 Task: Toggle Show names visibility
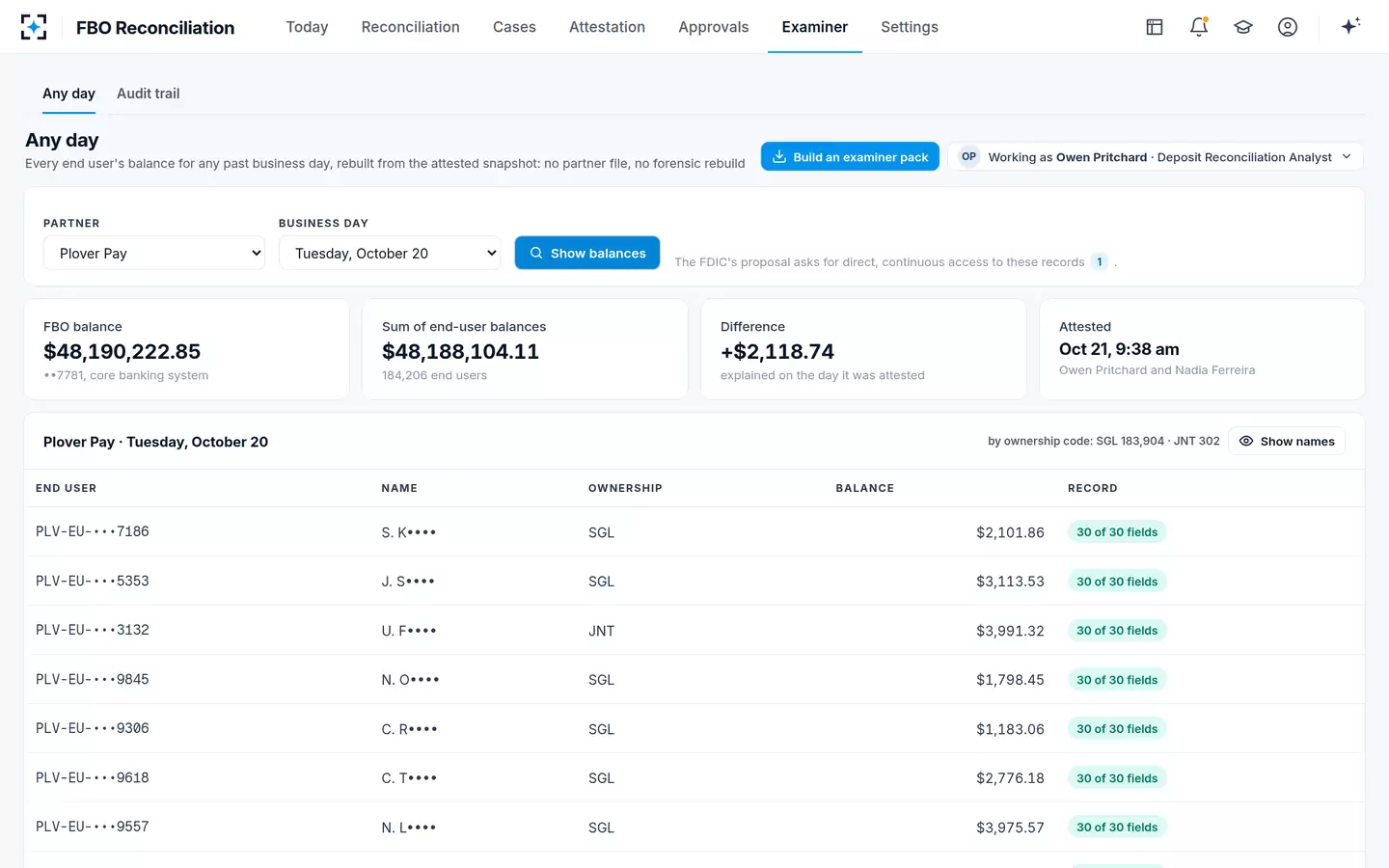tap(1287, 441)
